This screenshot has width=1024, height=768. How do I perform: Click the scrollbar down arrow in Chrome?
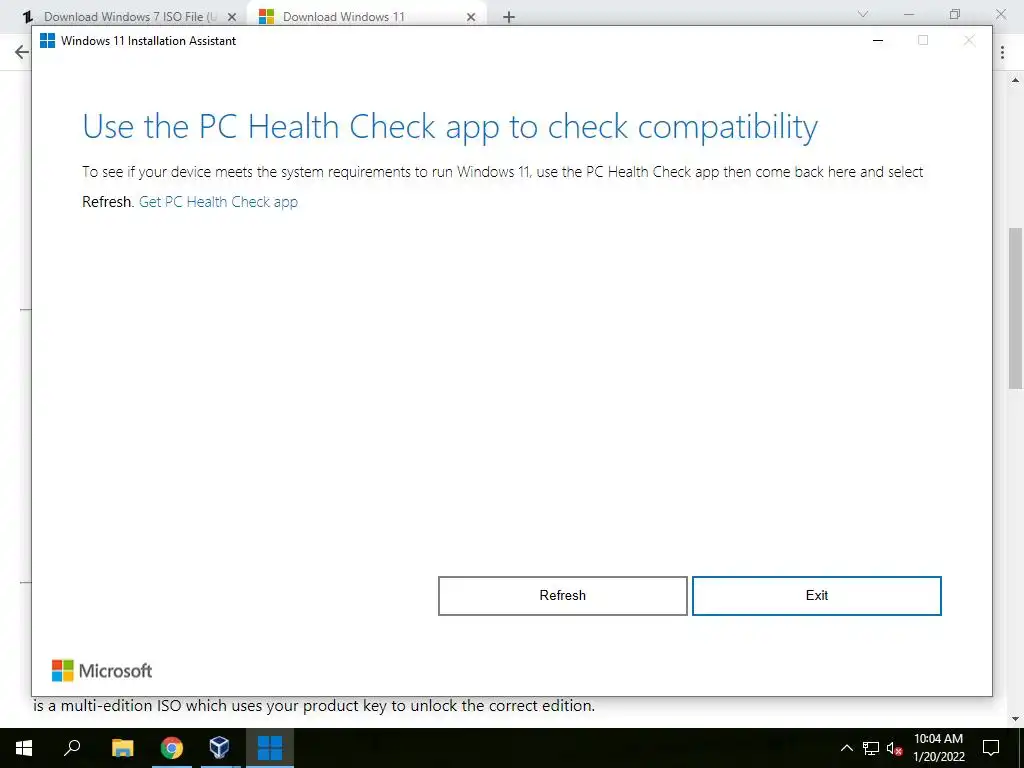coord(1016,719)
